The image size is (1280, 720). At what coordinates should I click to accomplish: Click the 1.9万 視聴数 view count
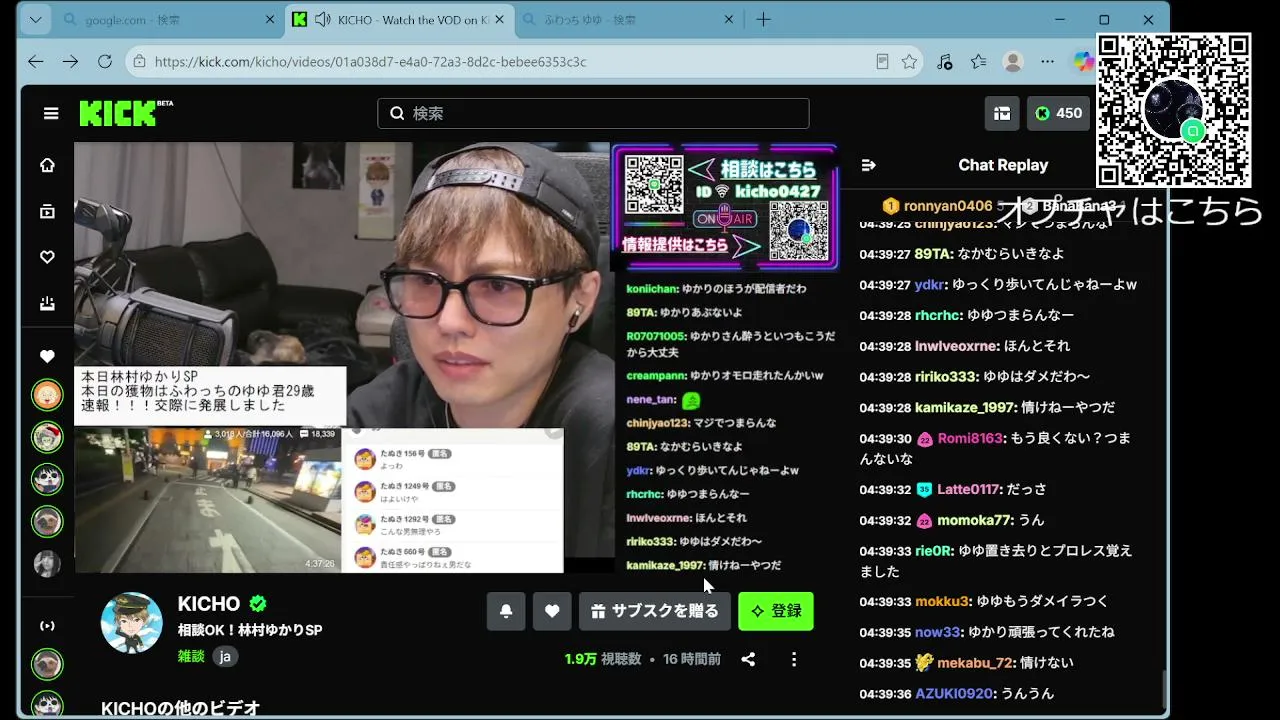click(x=603, y=659)
